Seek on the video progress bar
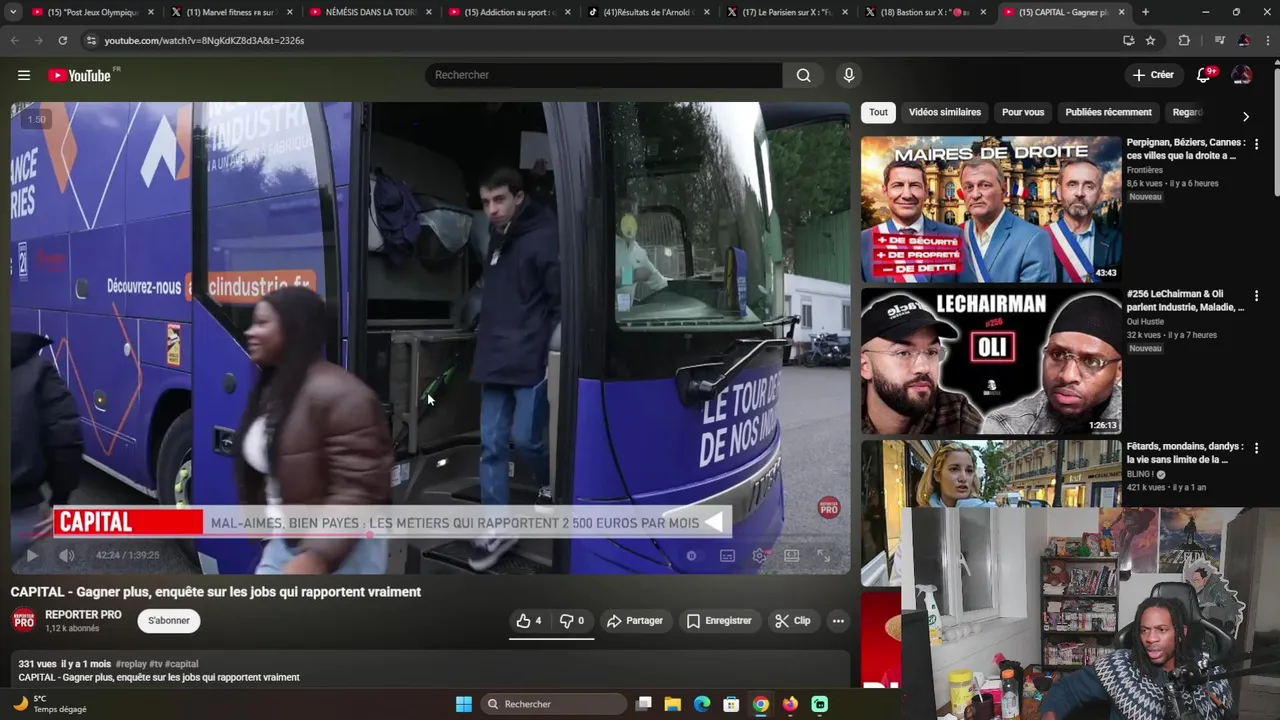Viewport: 1280px width, 720px height. (x=430, y=536)
